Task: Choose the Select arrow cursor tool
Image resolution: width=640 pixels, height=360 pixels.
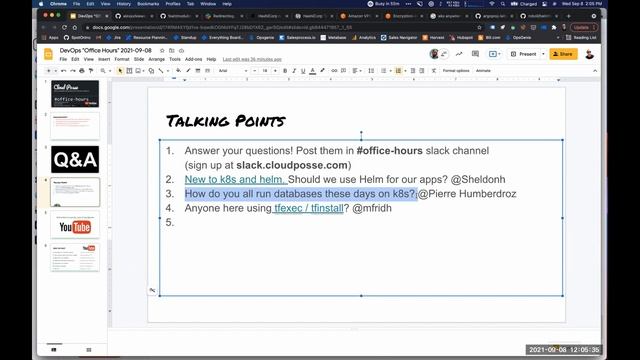Action: tap(120, 71)
